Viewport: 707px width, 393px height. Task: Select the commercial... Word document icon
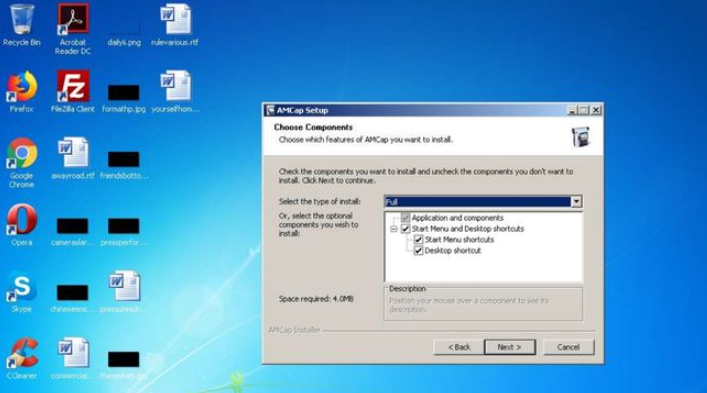pos(73,358)
